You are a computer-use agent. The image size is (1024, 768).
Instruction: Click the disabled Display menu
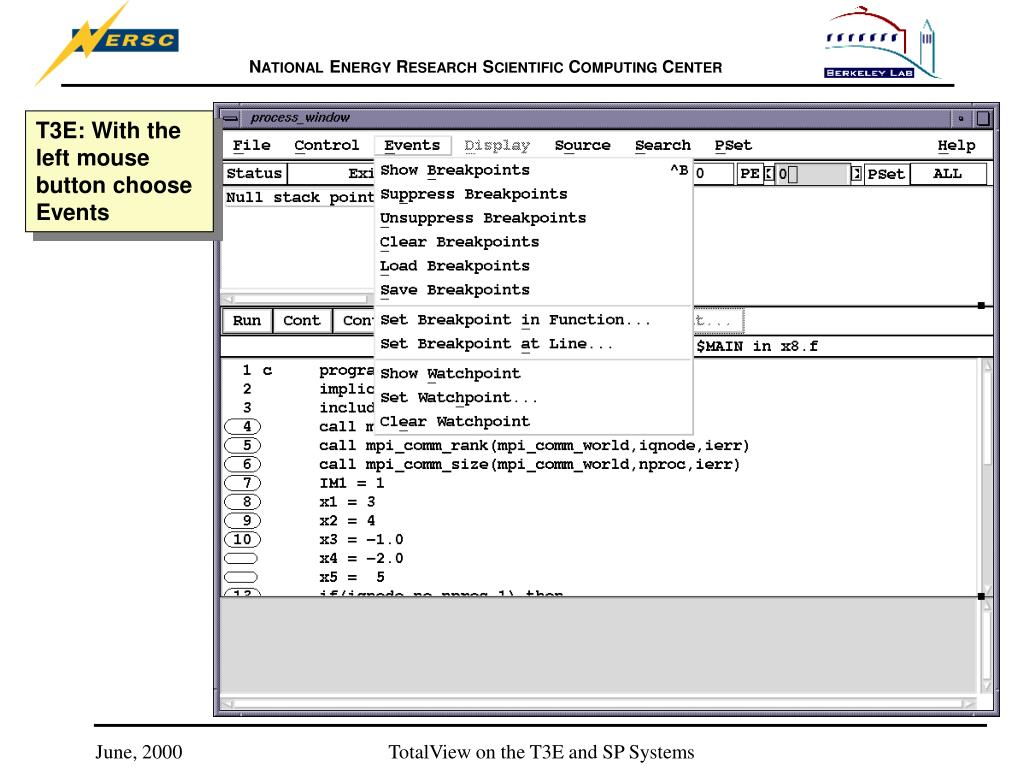(497, 145)
